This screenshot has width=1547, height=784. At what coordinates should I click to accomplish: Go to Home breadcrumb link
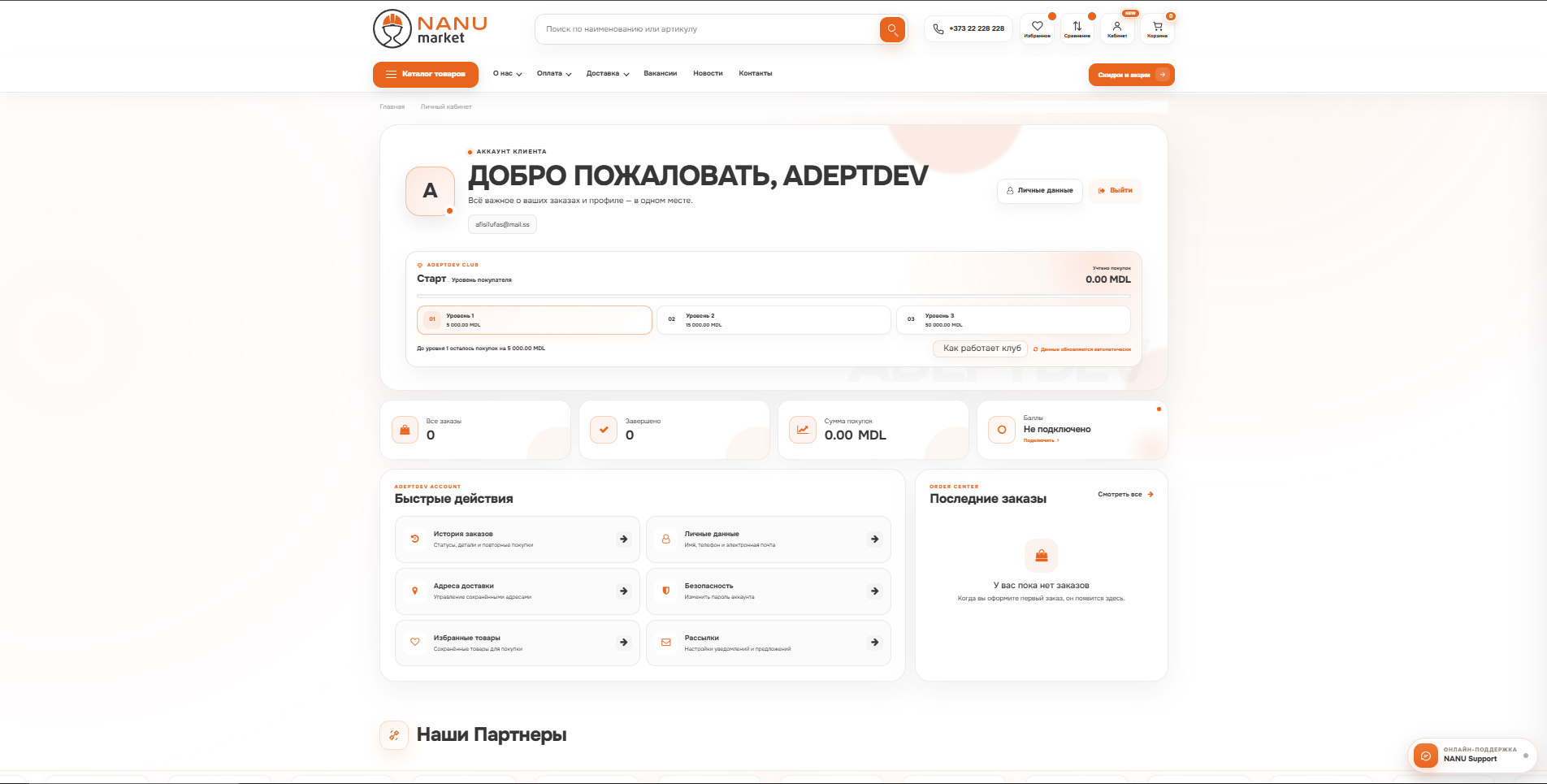click(x=392, y=106)
